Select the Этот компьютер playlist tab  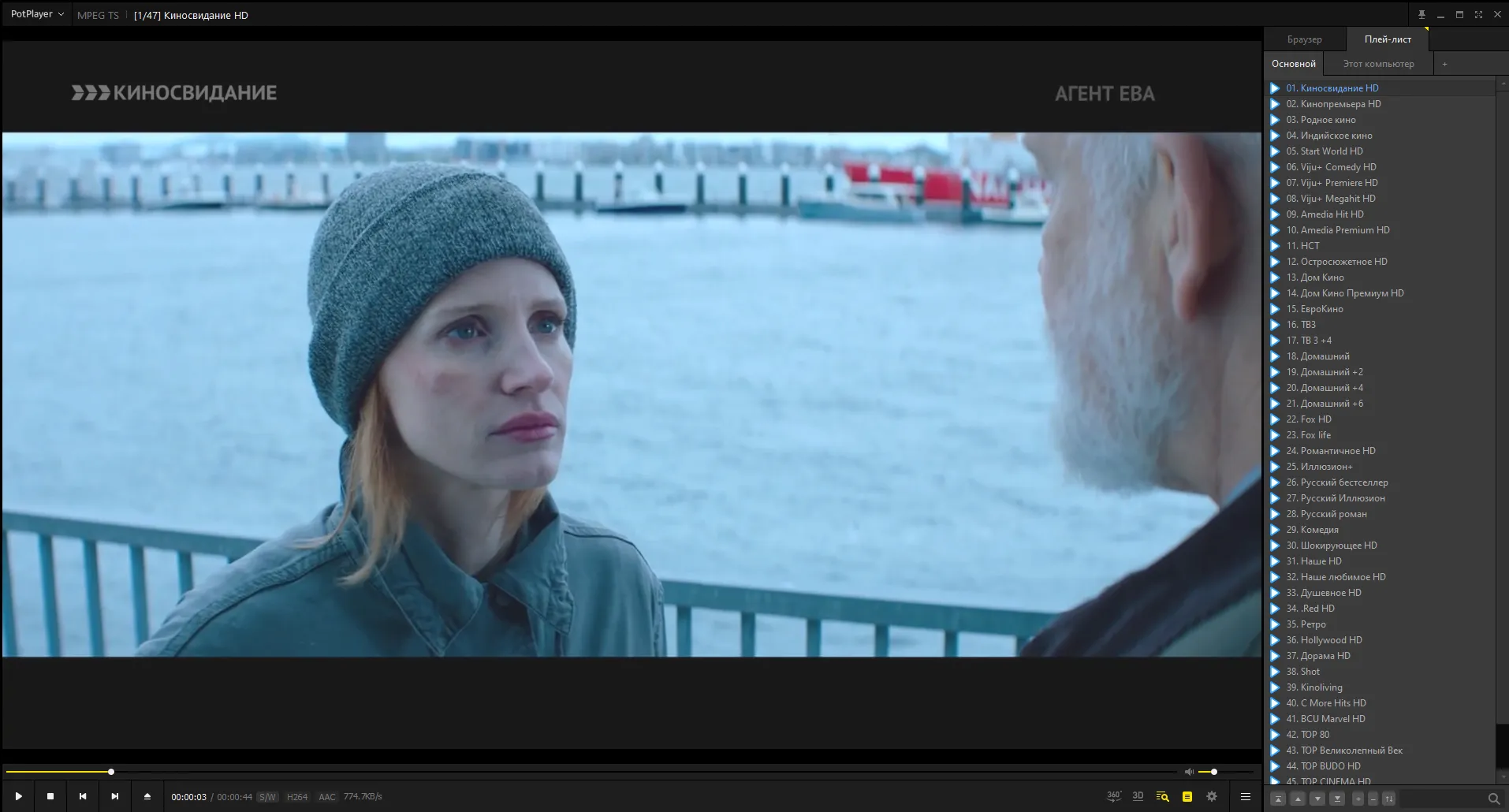pyautogui.click(x=1378, y=64)
